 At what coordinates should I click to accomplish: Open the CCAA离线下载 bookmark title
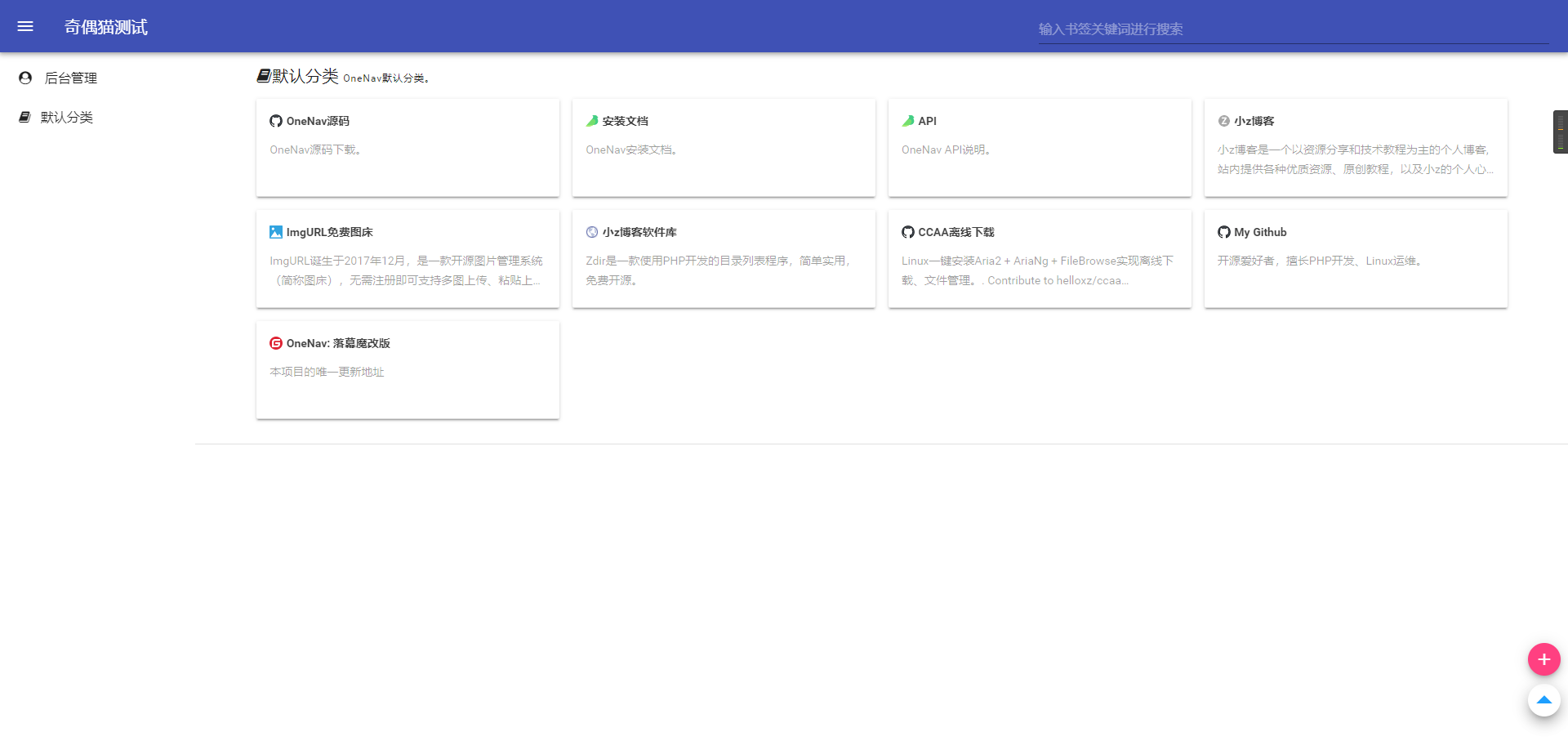pos(956,232)
